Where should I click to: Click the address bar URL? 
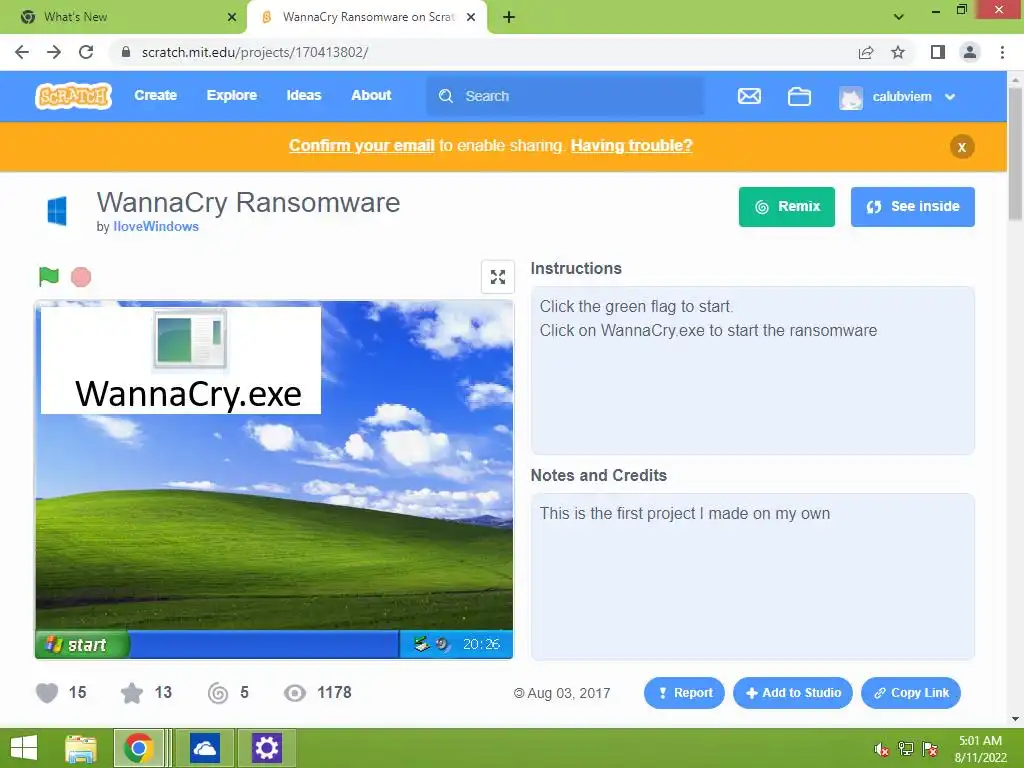(x=255, y=52)
